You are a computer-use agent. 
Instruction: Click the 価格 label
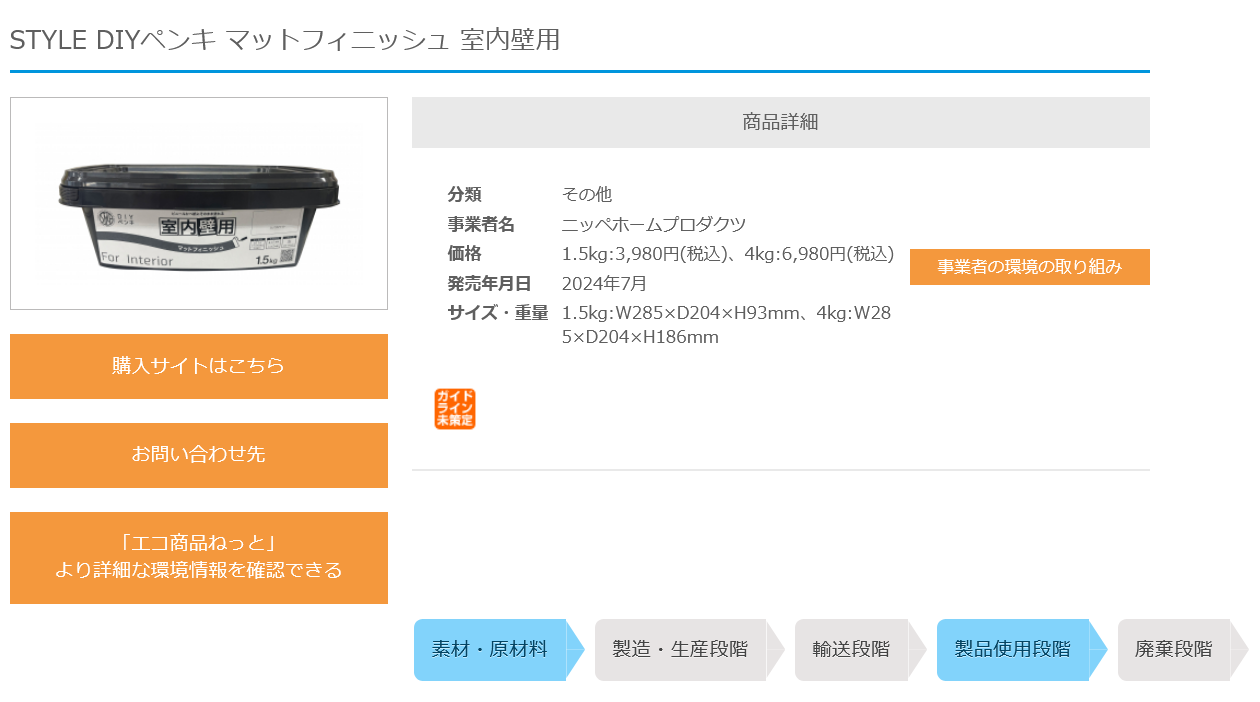pyautogui.click(x=464, y=254)
